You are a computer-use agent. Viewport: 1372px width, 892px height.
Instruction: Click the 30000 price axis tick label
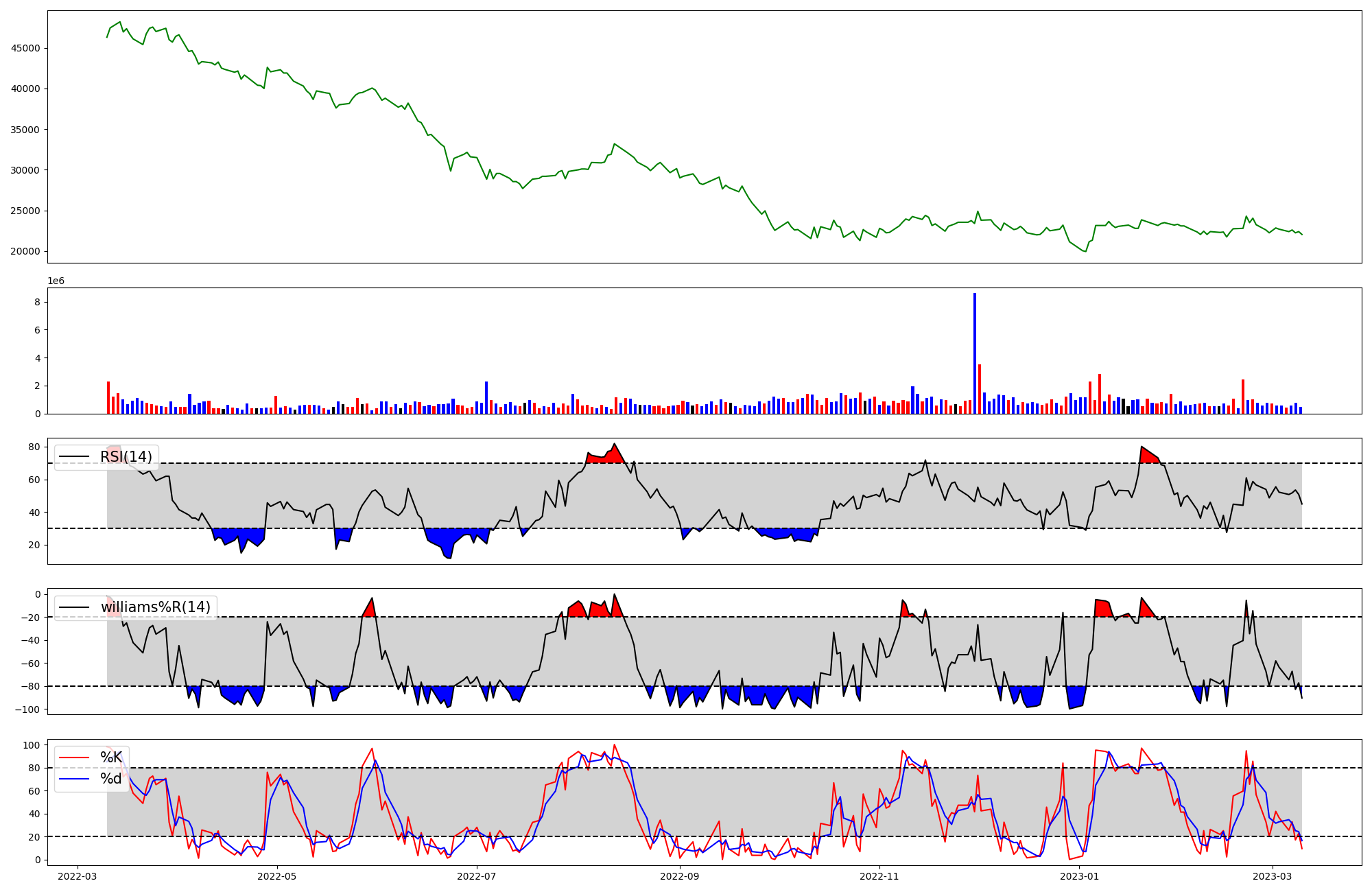(x=25, y=170)
